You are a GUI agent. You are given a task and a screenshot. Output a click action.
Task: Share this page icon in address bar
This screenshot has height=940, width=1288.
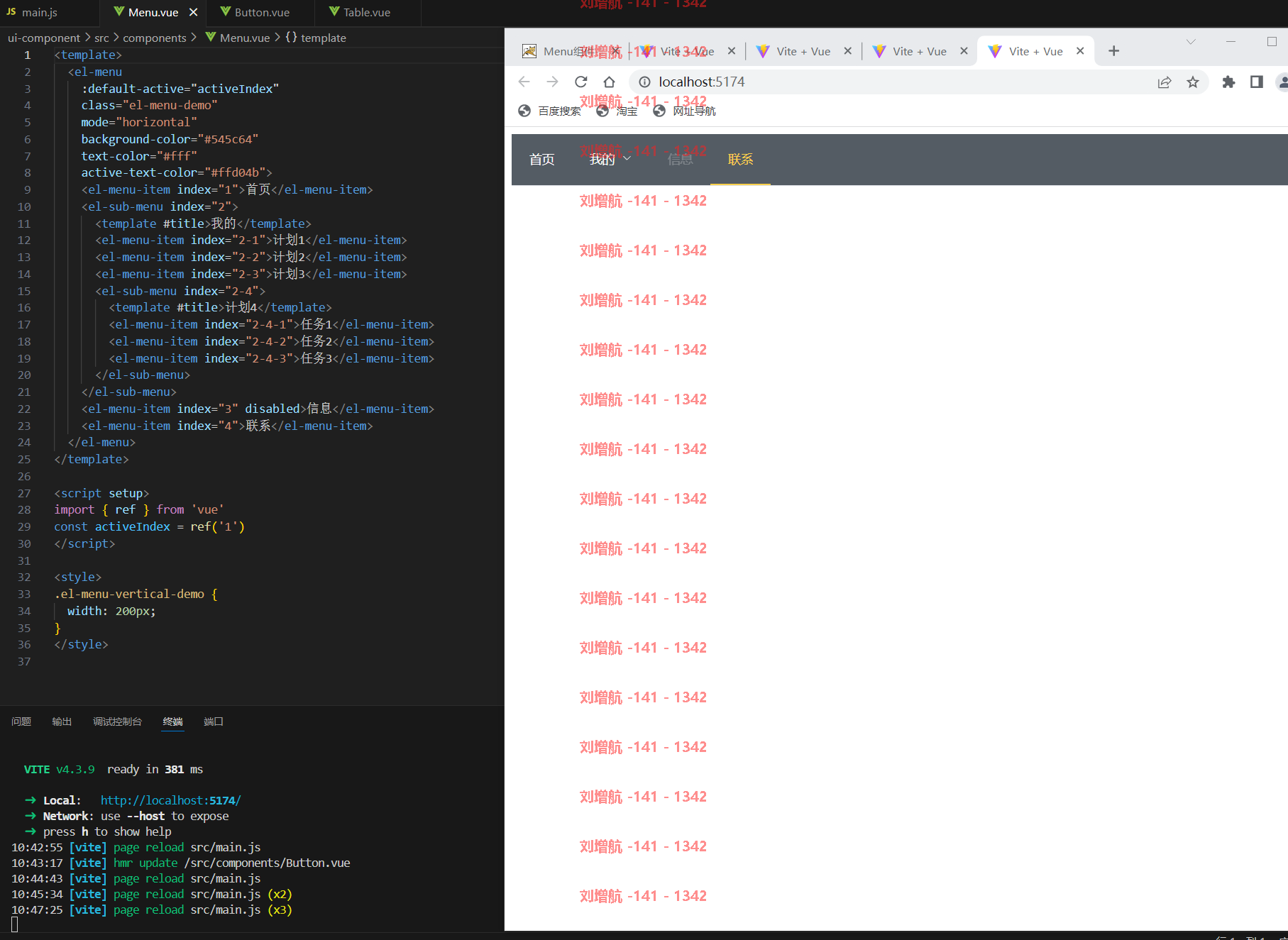pyautogui.click(x=1165, y=82)
